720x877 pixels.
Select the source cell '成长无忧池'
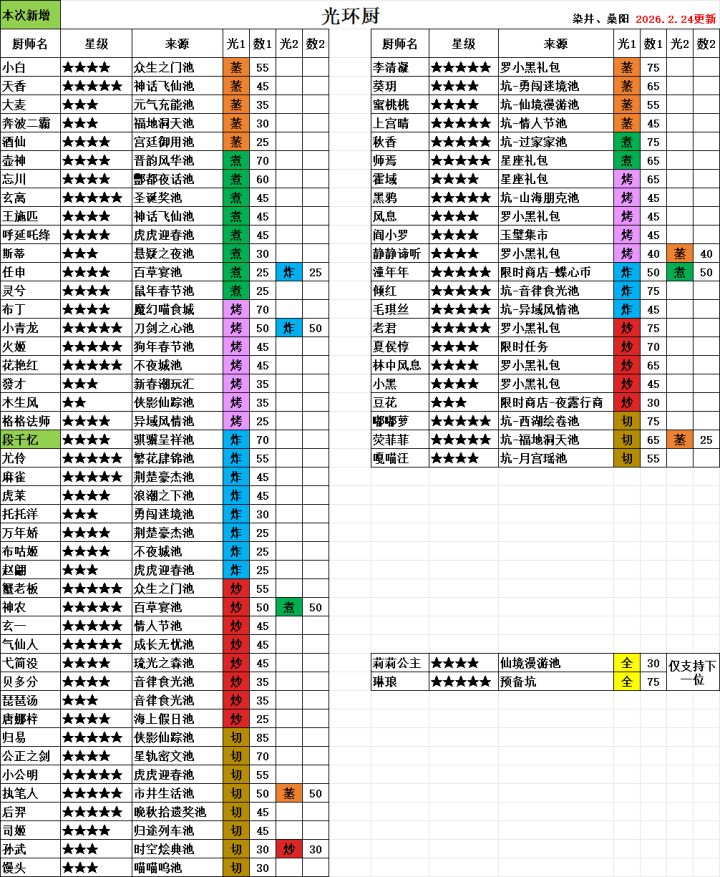pos(177,644)
